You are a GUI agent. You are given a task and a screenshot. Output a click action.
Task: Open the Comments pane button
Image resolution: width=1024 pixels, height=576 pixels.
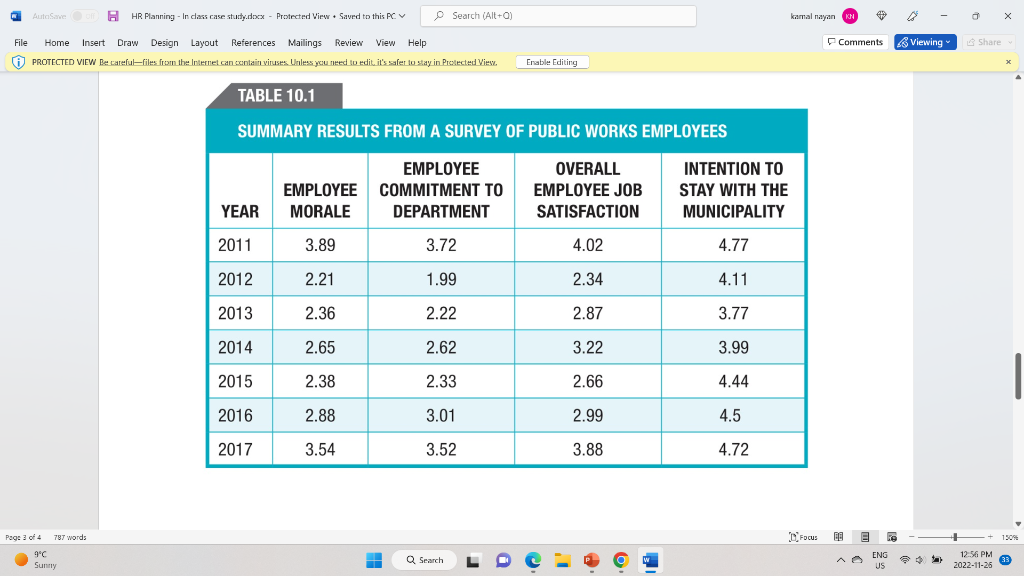coord(855,42)
